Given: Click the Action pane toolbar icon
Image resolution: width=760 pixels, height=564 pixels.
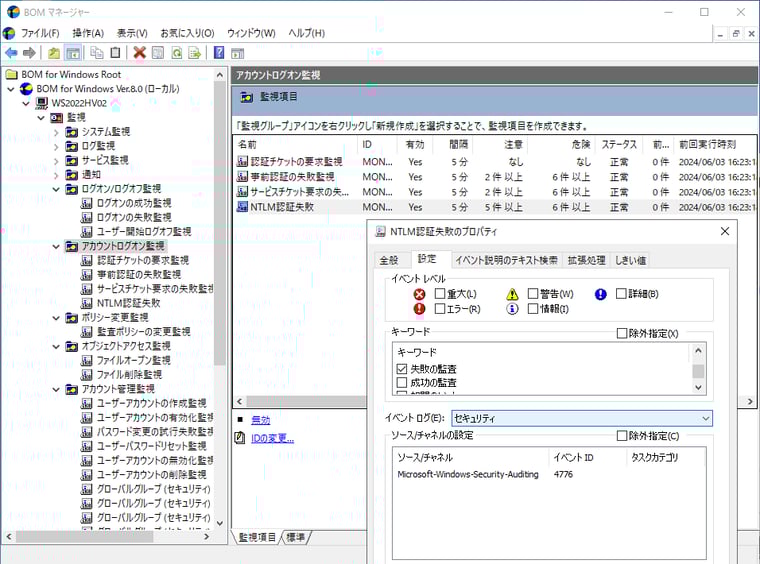Looking at the screenshot, I should (238, 53).
